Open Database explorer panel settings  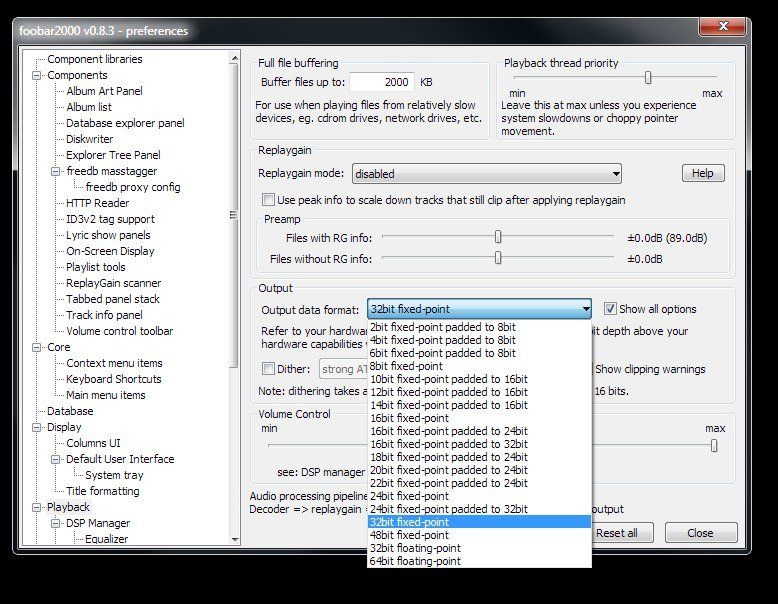click(125, 123)
